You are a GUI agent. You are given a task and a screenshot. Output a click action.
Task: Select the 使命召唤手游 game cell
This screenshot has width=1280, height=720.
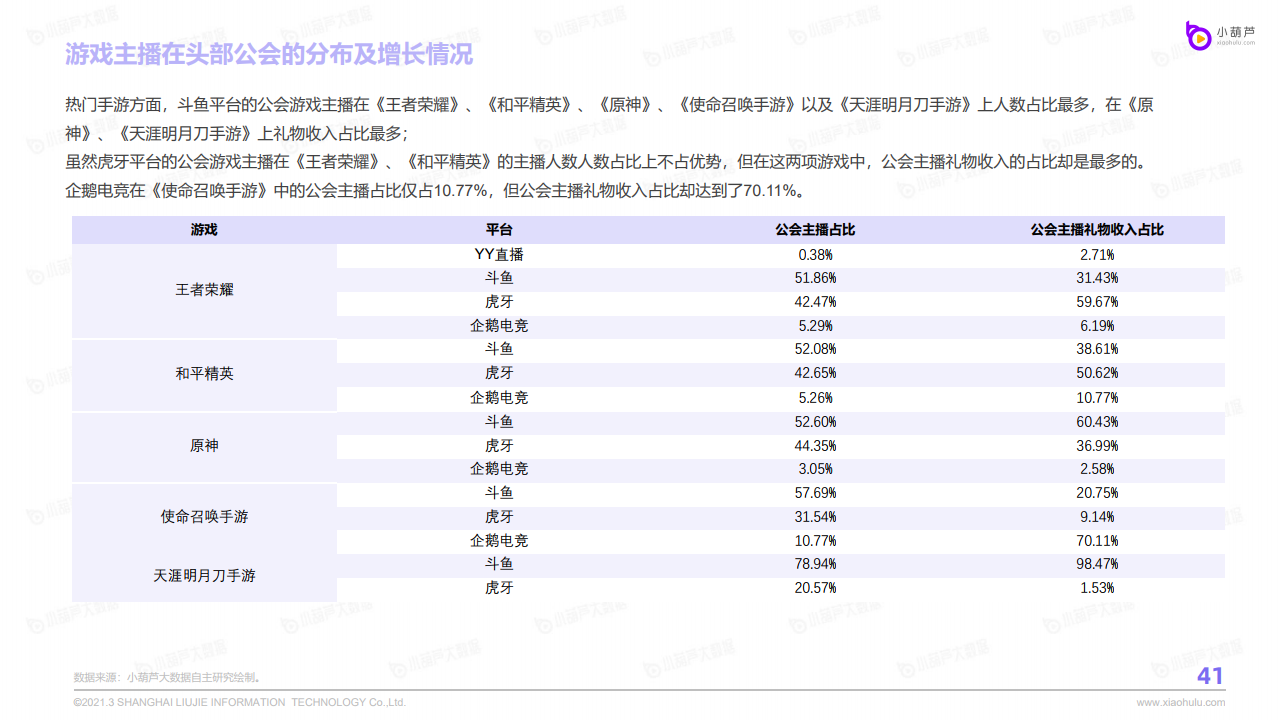204,517
